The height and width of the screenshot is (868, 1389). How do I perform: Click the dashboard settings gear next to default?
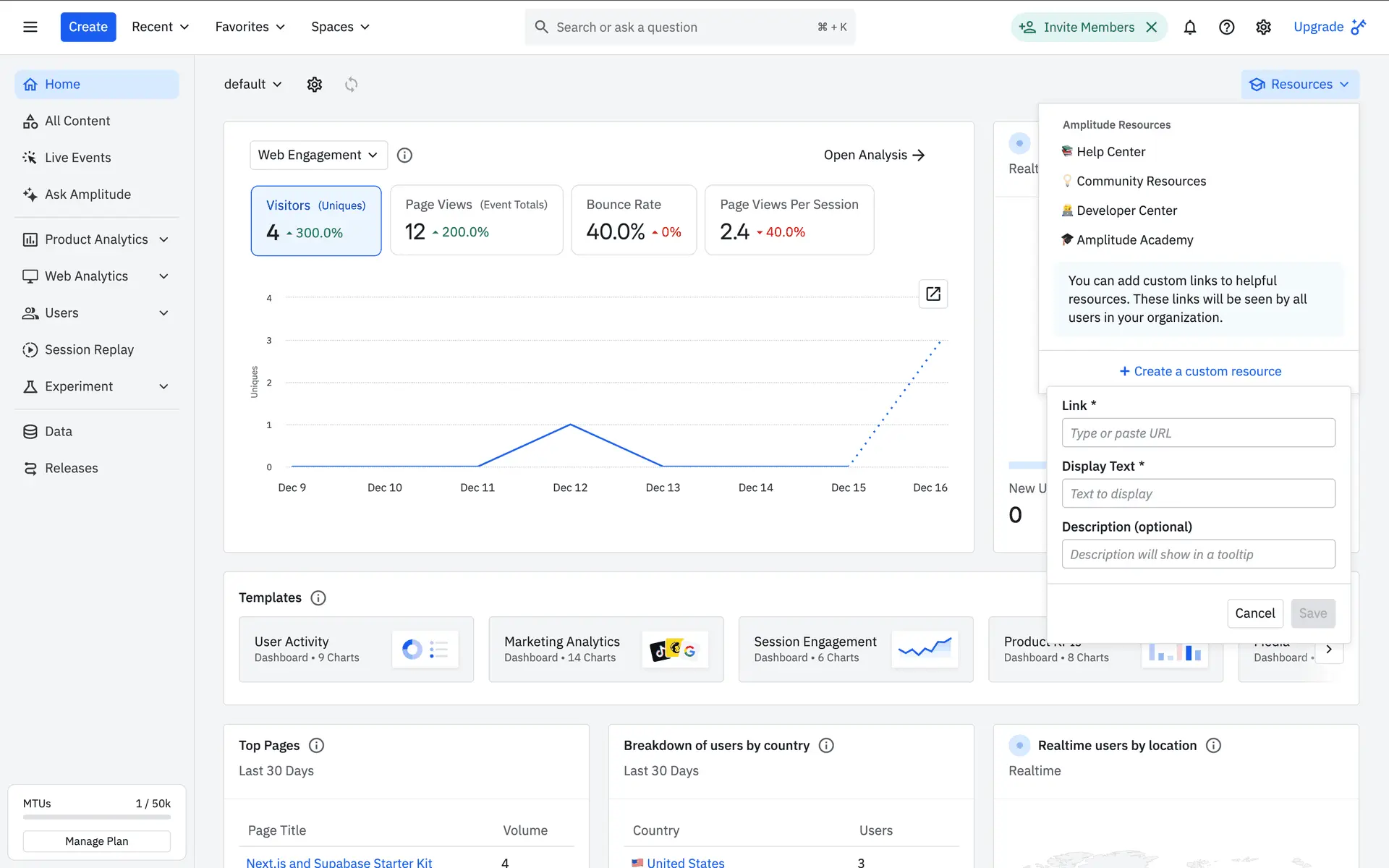[314, 84]
